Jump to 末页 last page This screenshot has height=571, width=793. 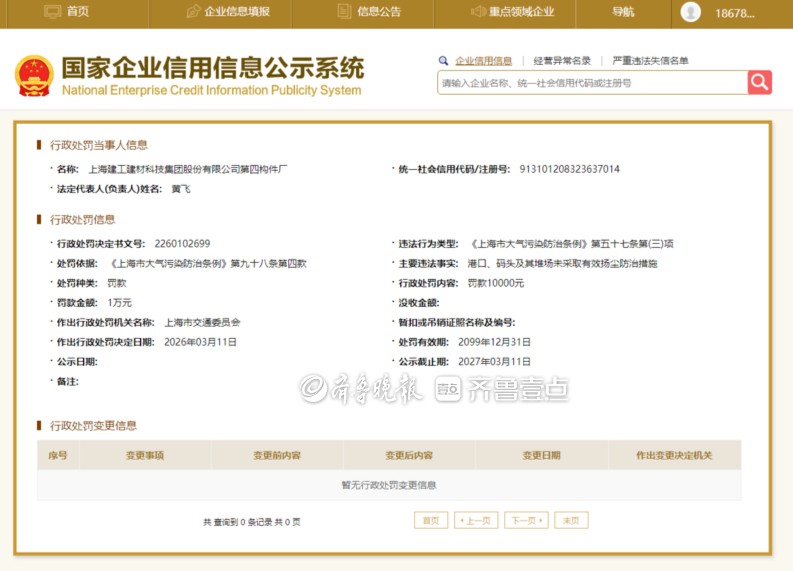[571, 521]
